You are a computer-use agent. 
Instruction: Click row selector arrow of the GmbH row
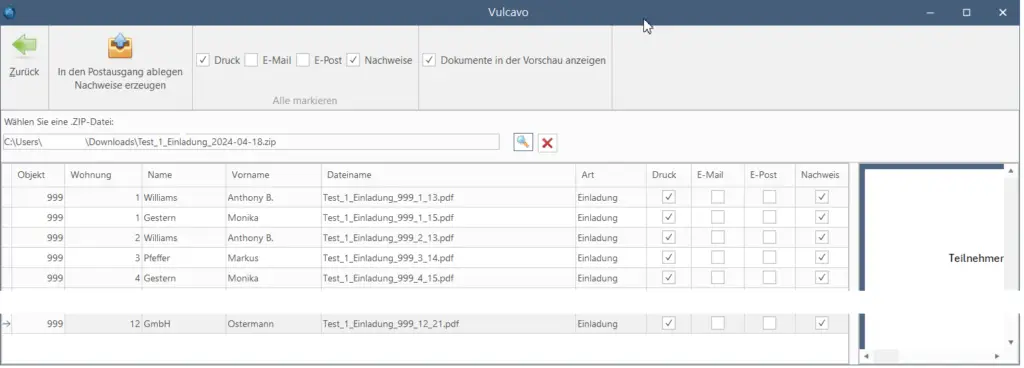(x=7, y=323)
